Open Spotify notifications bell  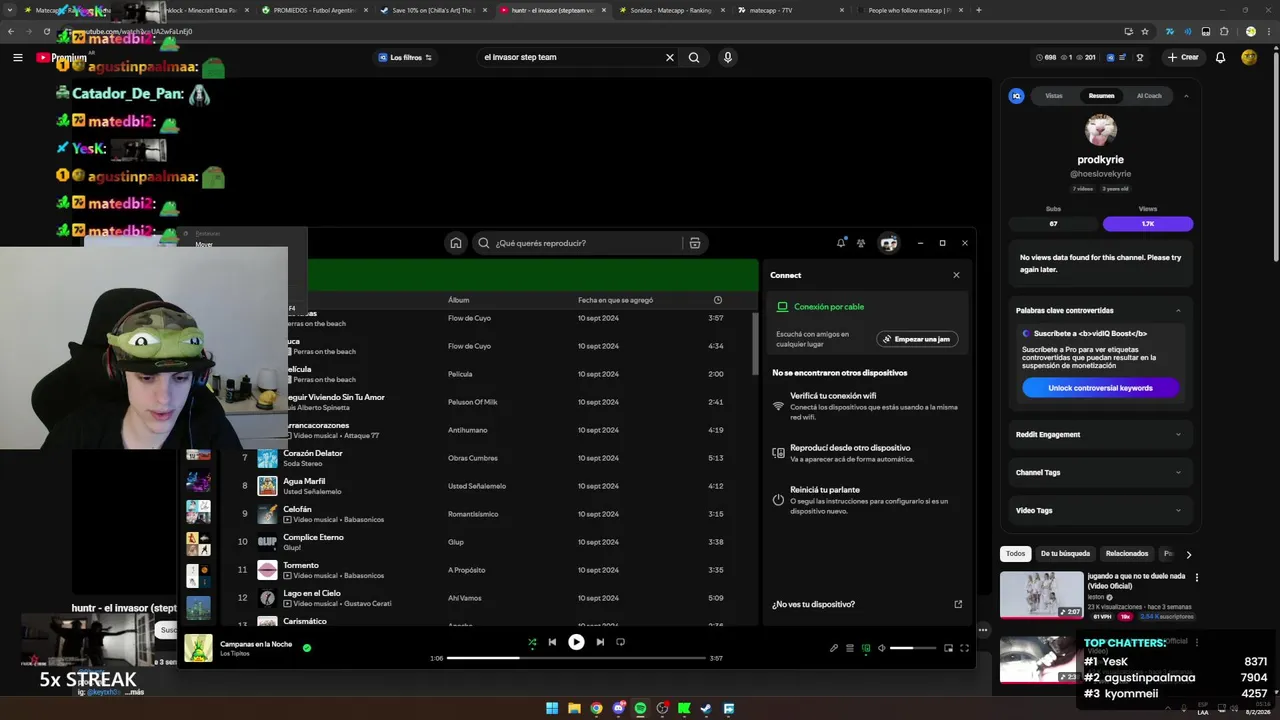[841, 243]
